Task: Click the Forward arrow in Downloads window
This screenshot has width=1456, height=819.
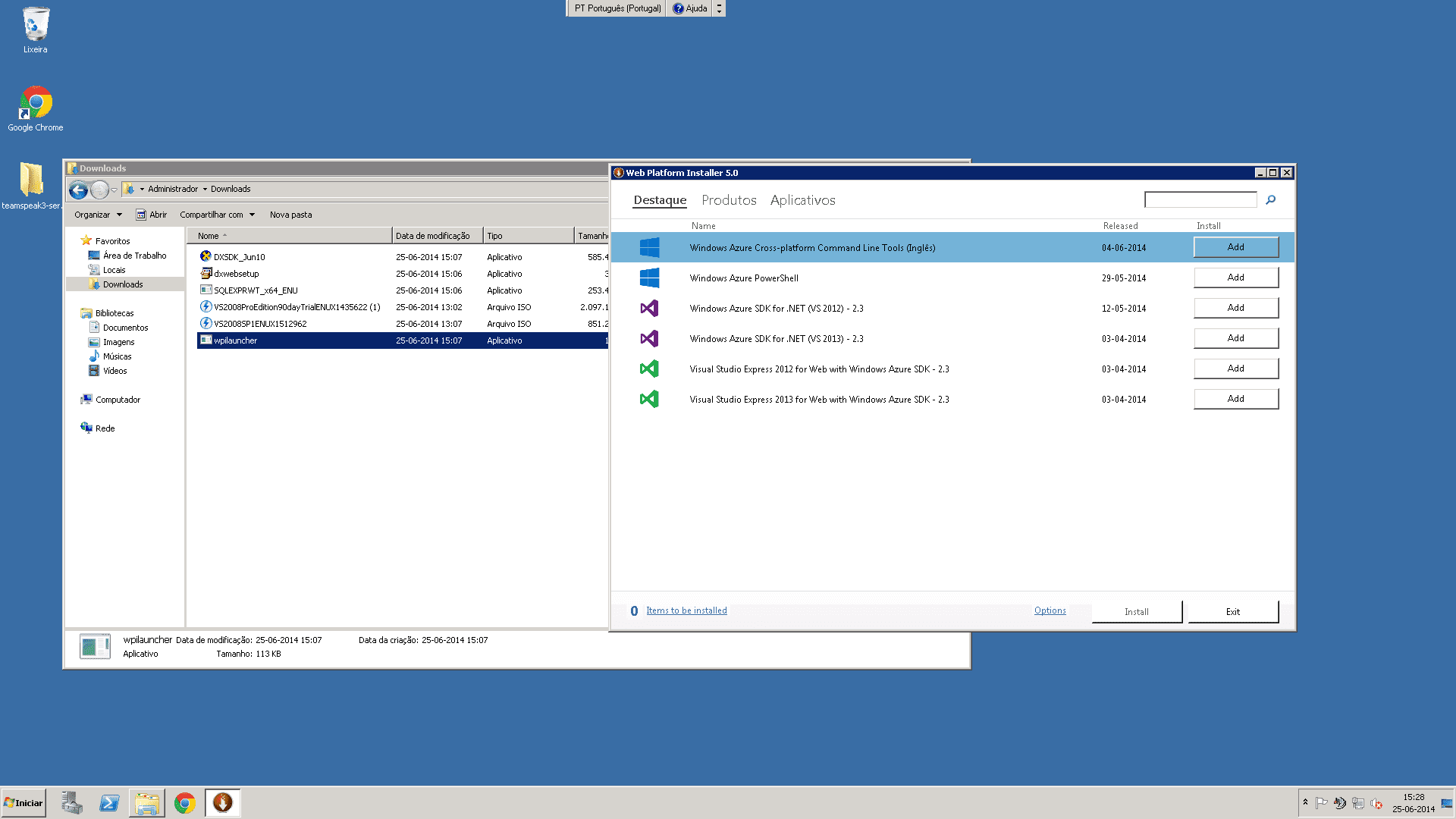Action: coord(99,190)
